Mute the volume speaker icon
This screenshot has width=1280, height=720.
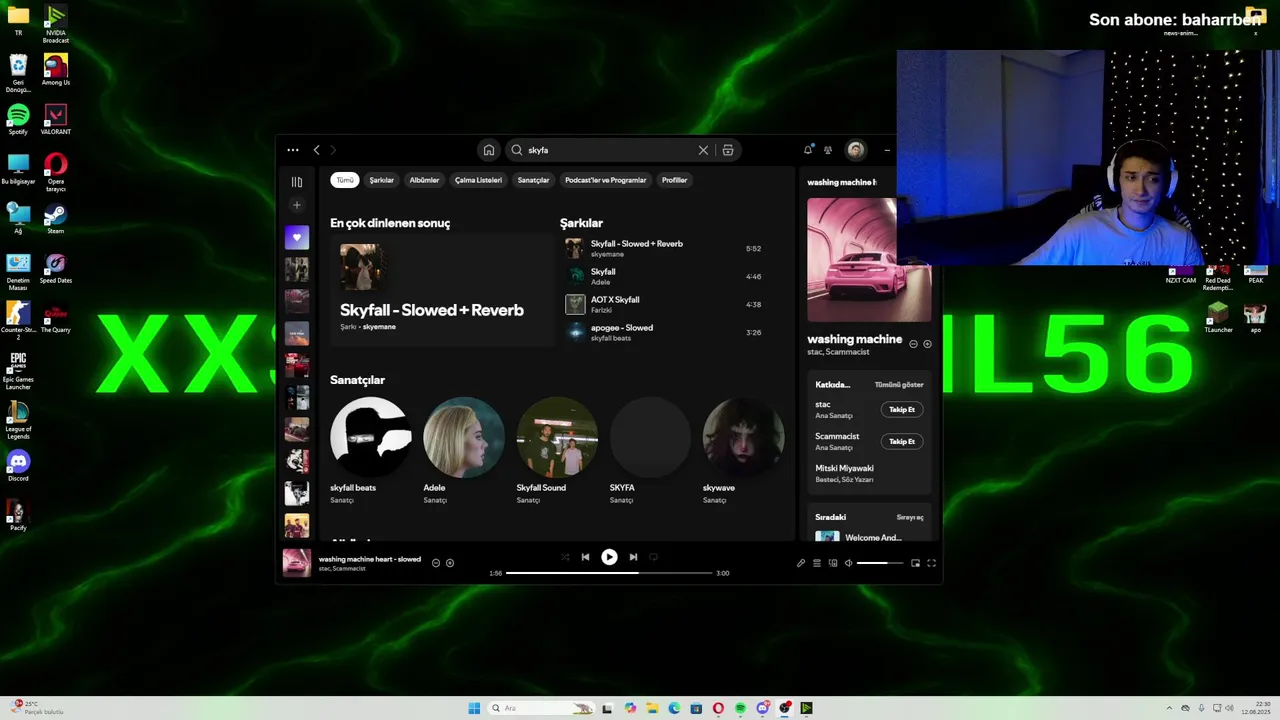(848, 563)
